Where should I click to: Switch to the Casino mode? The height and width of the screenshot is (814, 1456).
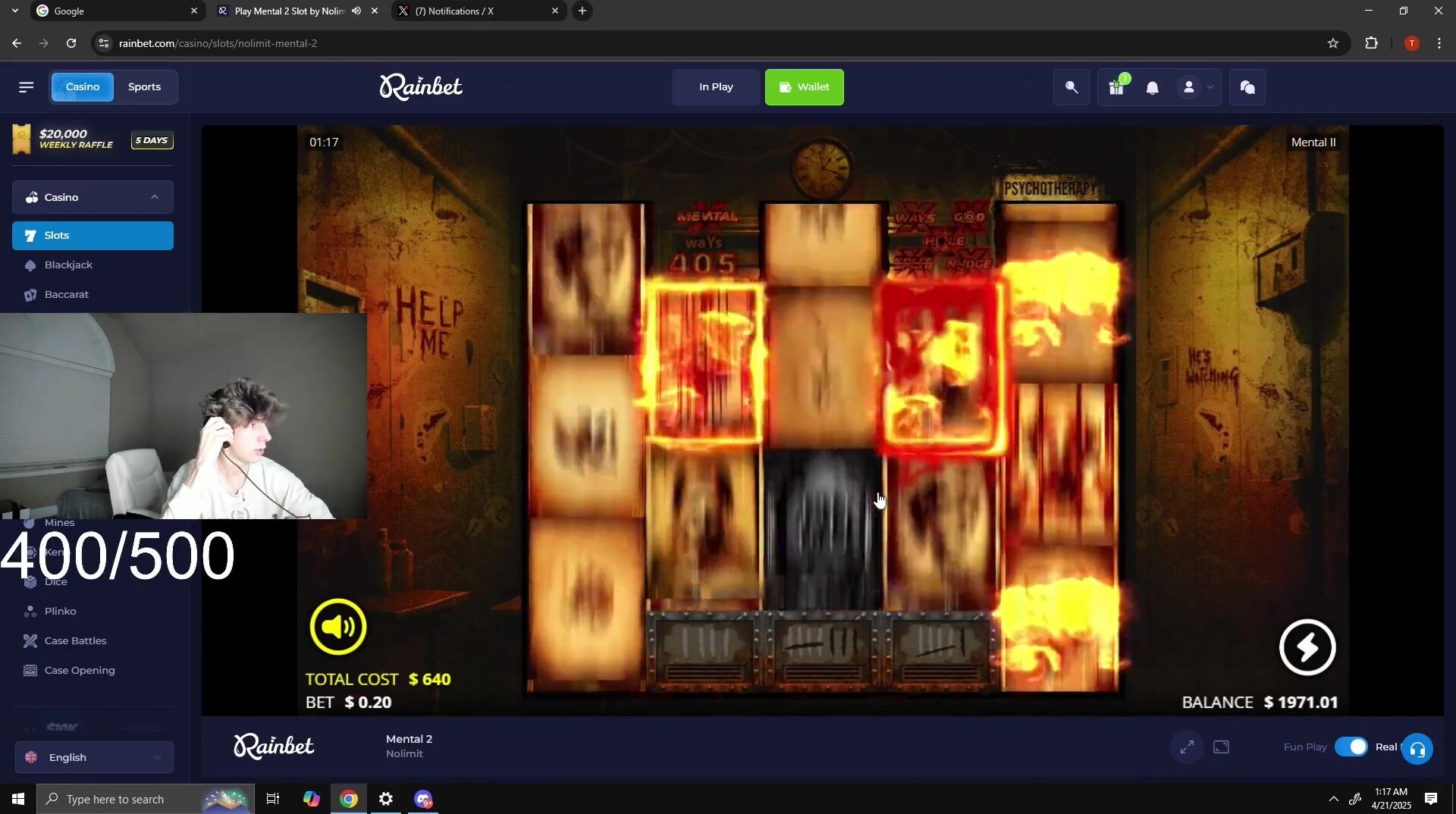pos(83,87)
